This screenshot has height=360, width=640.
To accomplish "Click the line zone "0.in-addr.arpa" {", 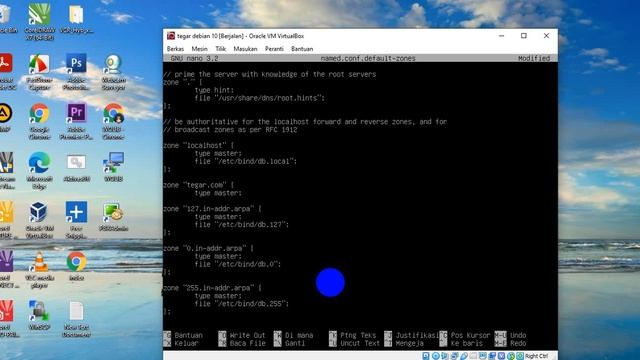I will (208, 248).
